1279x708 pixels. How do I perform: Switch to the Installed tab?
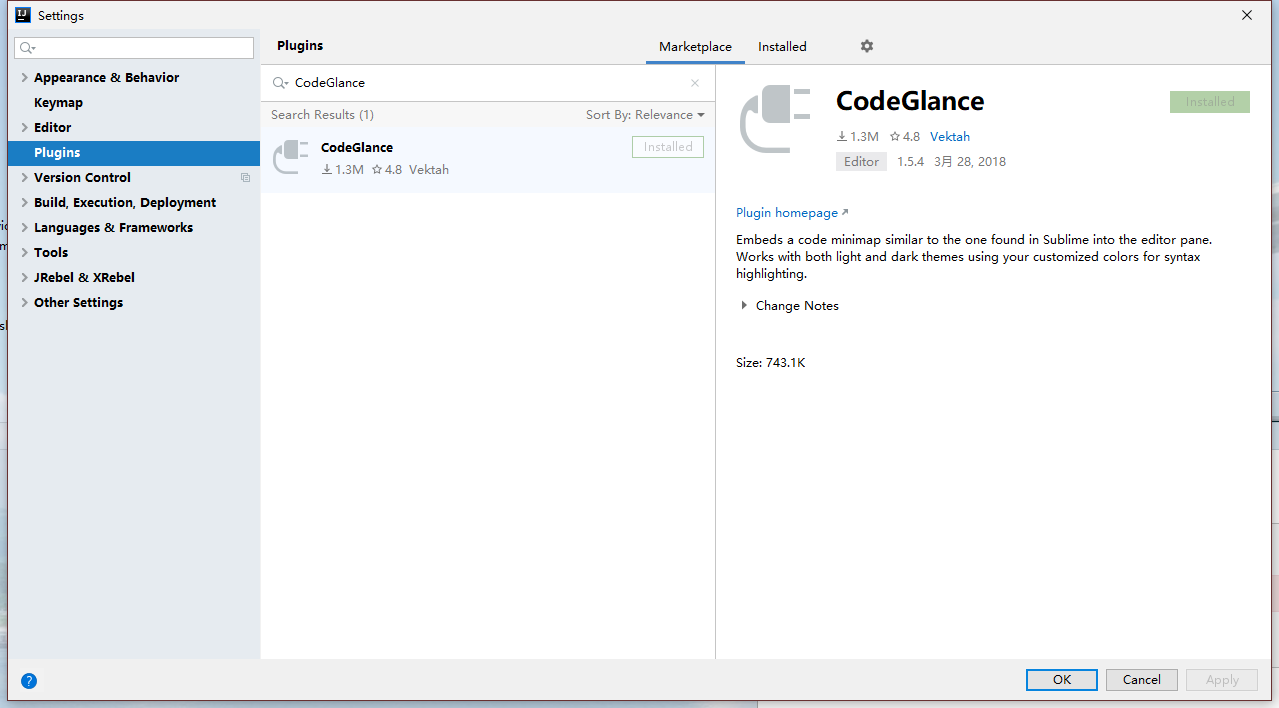(782, 47)
